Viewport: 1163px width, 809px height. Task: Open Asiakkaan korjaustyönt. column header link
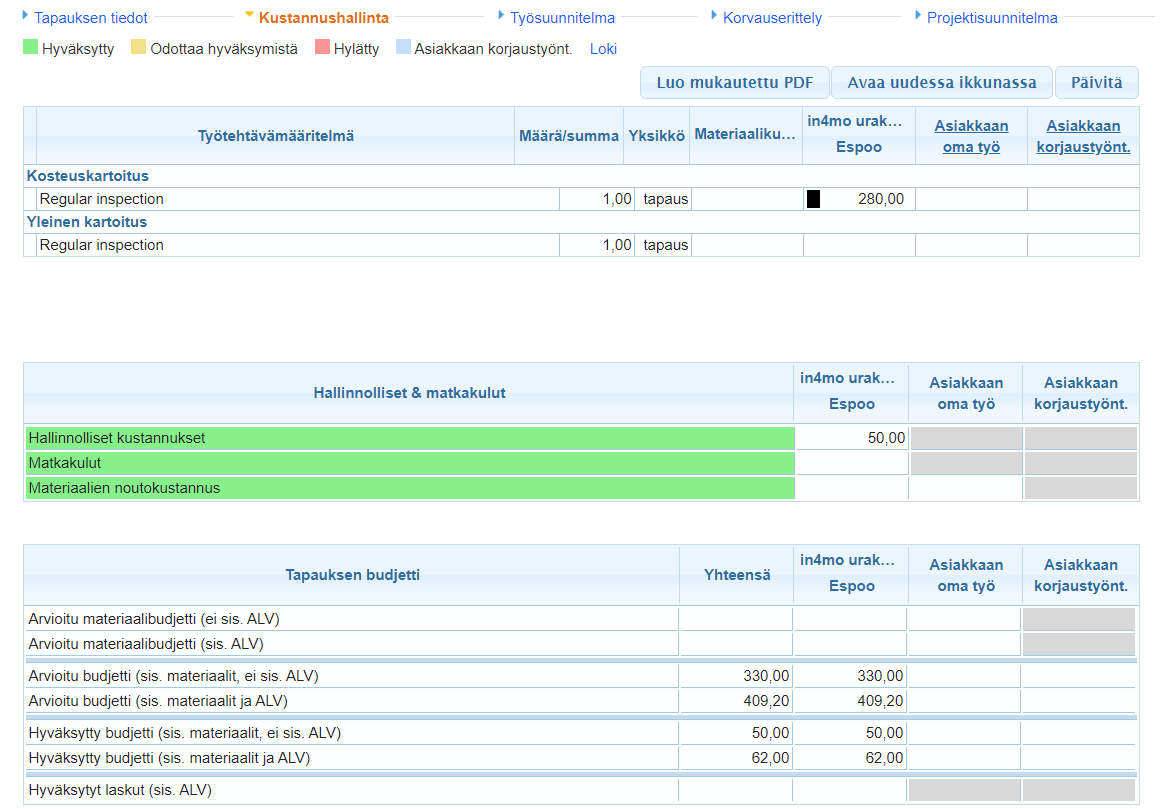(x=1083, y=136)
